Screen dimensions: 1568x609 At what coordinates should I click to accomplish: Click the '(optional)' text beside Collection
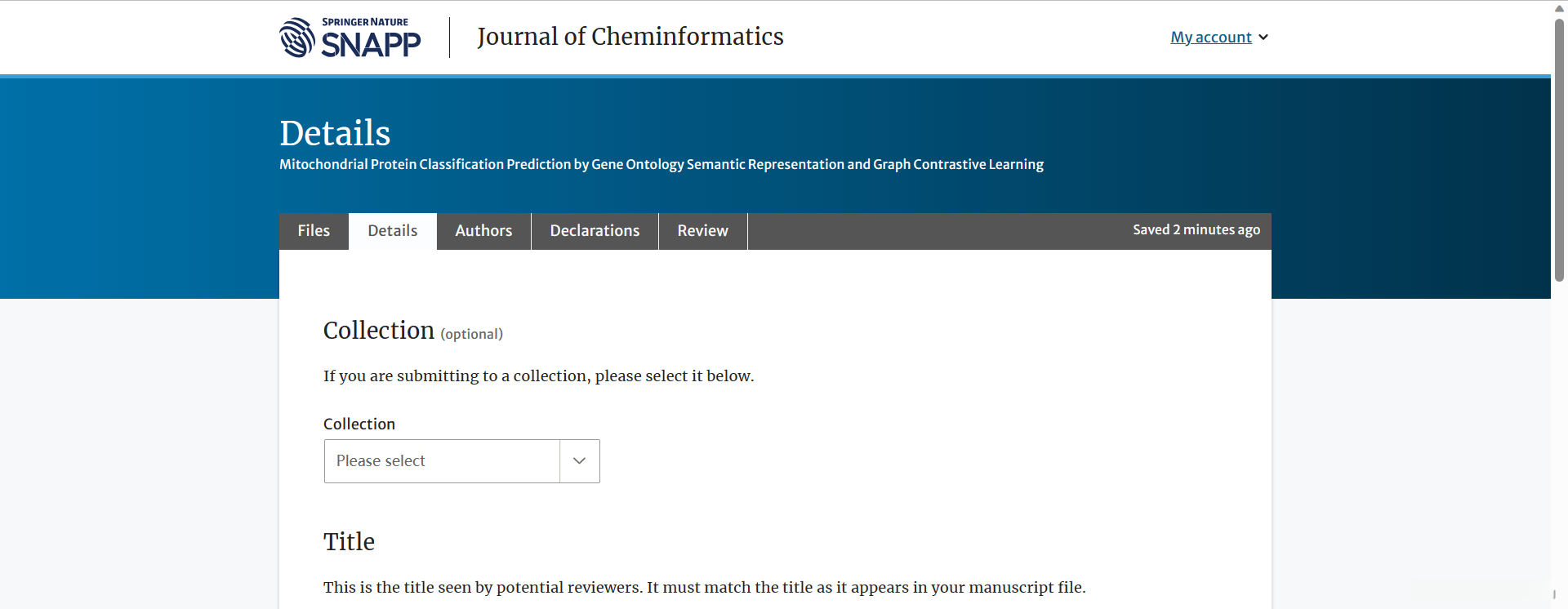471,335
